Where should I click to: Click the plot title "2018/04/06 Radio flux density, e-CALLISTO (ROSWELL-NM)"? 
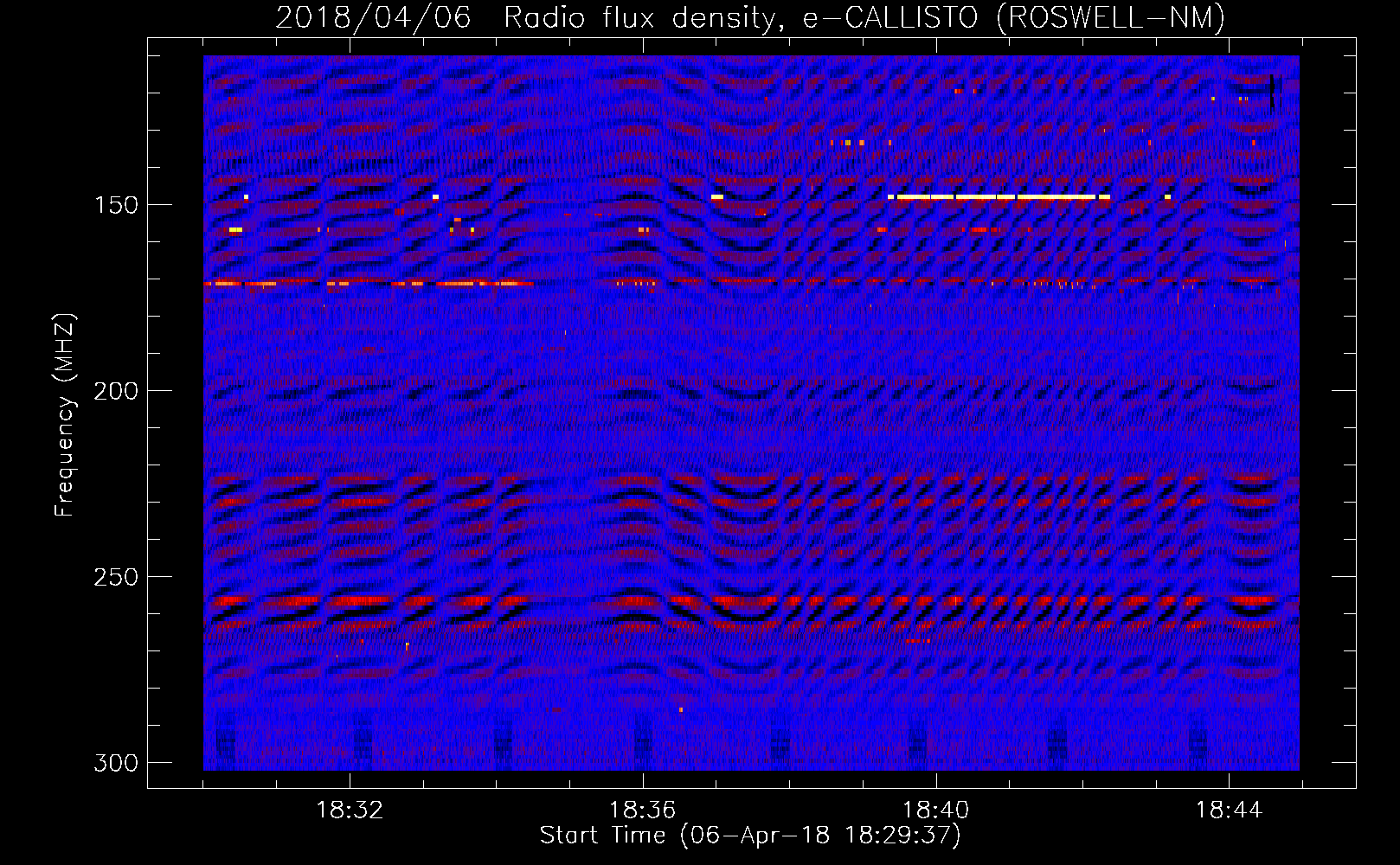pos(750,17)
